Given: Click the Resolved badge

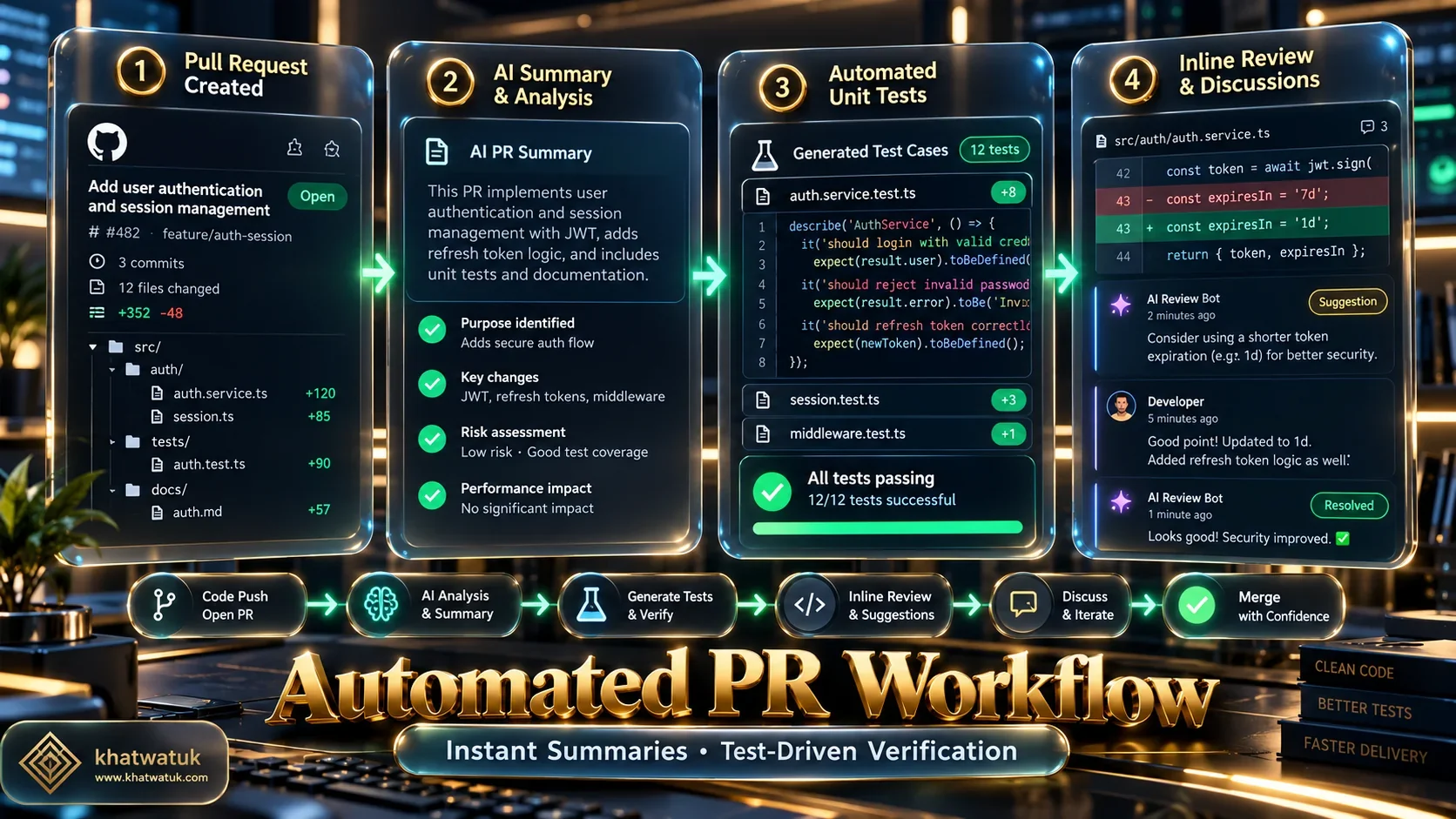Looking at the screenshot, I should point(1349,506).
